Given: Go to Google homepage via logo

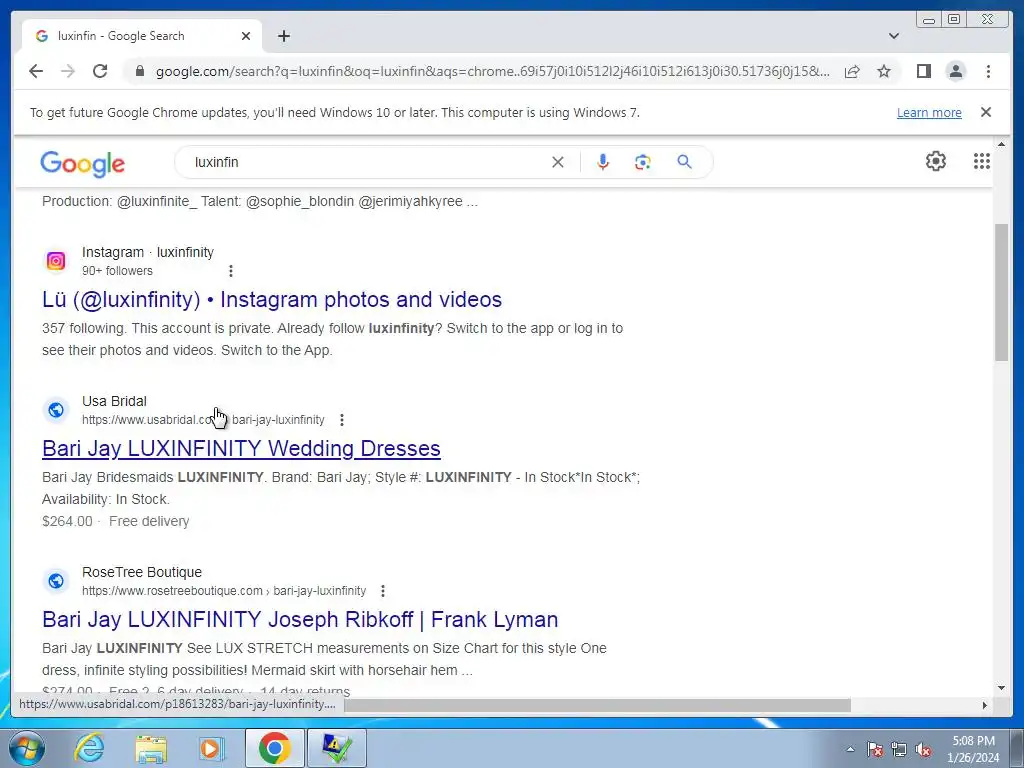Looking at the screenshot, I should tap(82, 163).
